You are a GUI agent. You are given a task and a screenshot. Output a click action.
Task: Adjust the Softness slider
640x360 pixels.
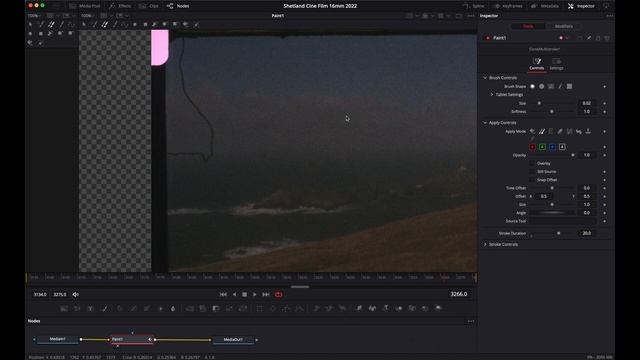pyautogui.click(x=553, y=111)
